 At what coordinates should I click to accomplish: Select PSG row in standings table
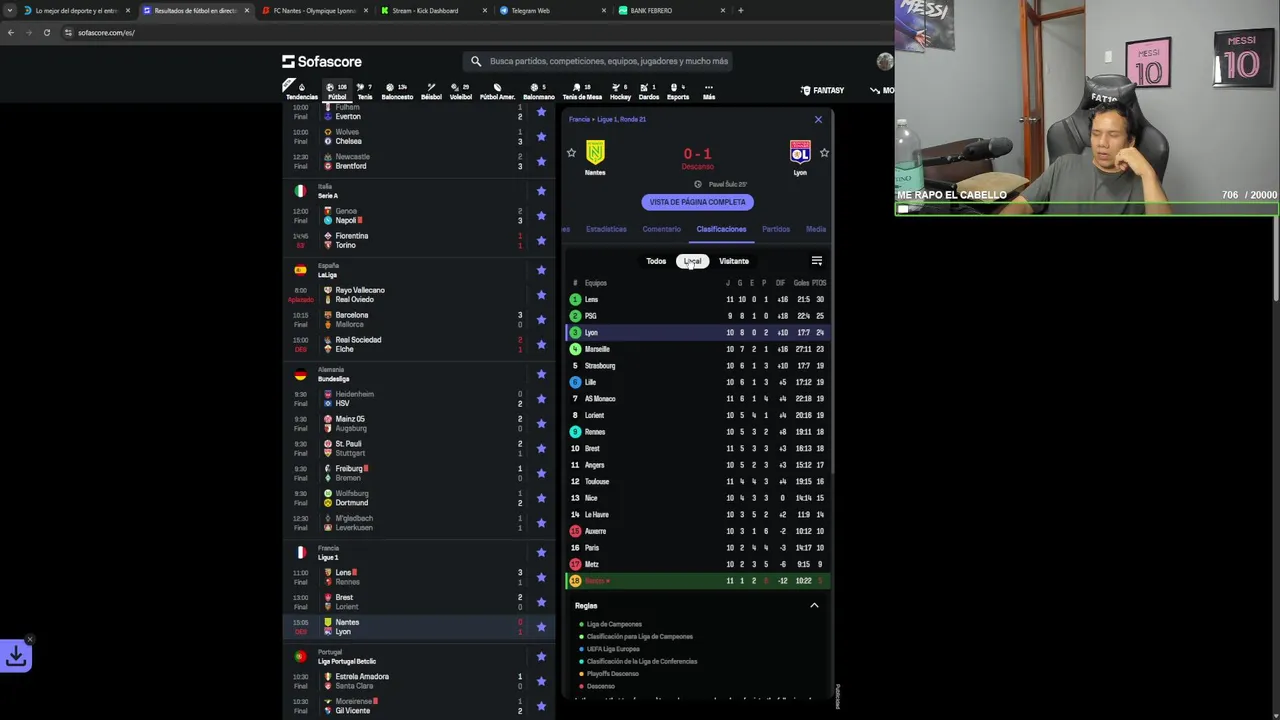click(x=697, y=316)
